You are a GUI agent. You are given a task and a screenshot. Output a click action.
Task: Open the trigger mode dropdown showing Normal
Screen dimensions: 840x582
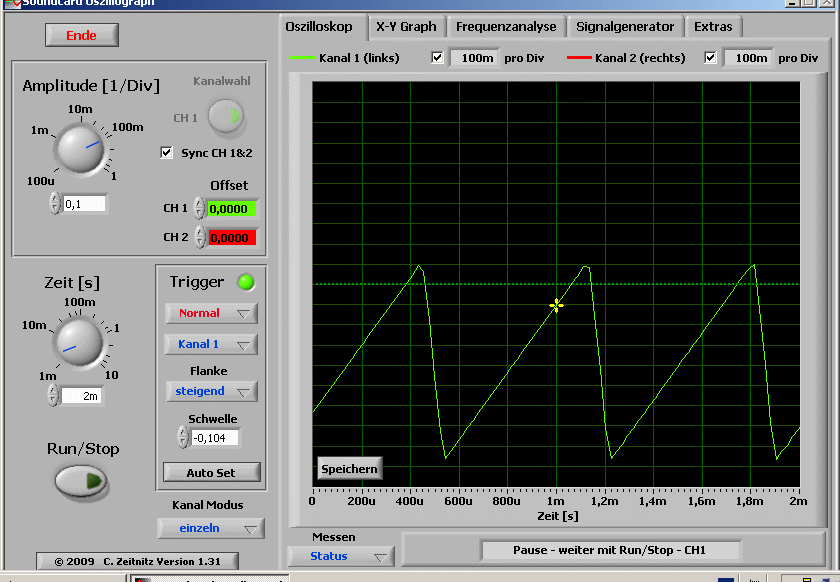tap(211, 314)
